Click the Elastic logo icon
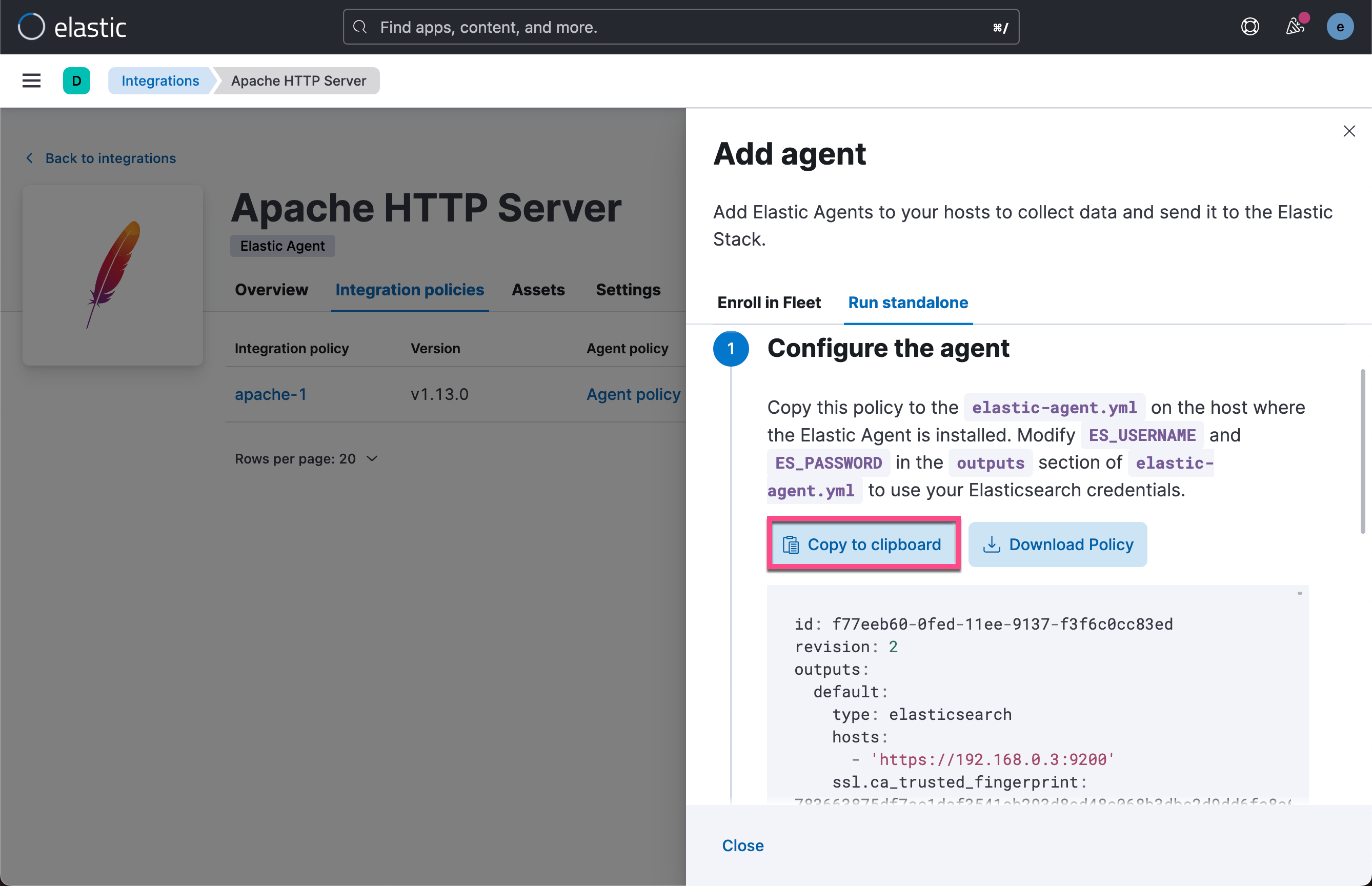Image resolution: width=1372 pixels, height=886 pixels. 31,27
